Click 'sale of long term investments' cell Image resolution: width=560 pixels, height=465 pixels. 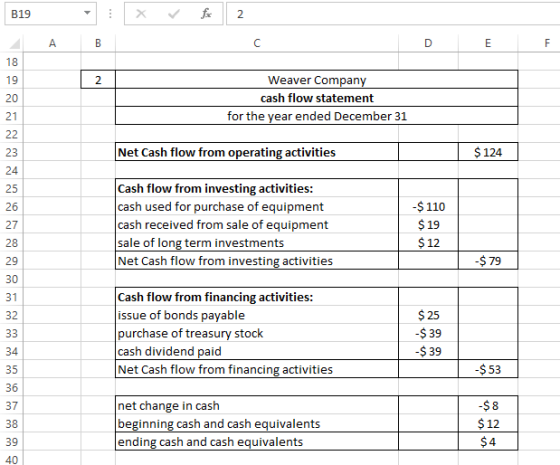point(257,243)
